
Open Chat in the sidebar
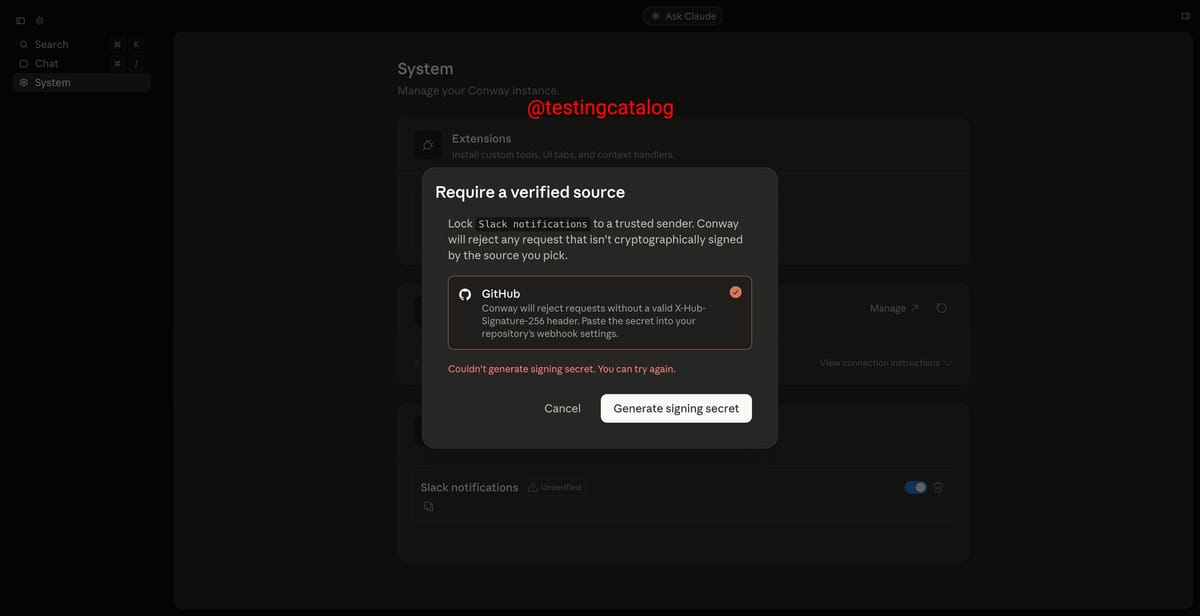pos(82,63)
